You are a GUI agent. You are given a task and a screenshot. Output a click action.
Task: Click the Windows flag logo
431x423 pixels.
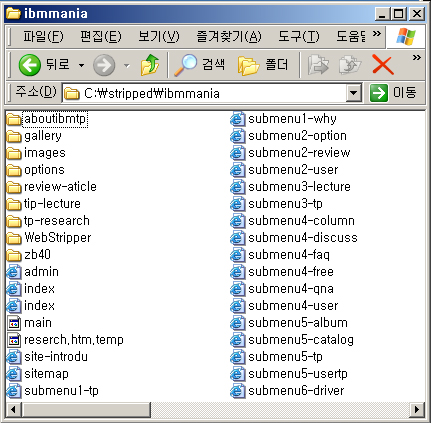click(406, 36)
